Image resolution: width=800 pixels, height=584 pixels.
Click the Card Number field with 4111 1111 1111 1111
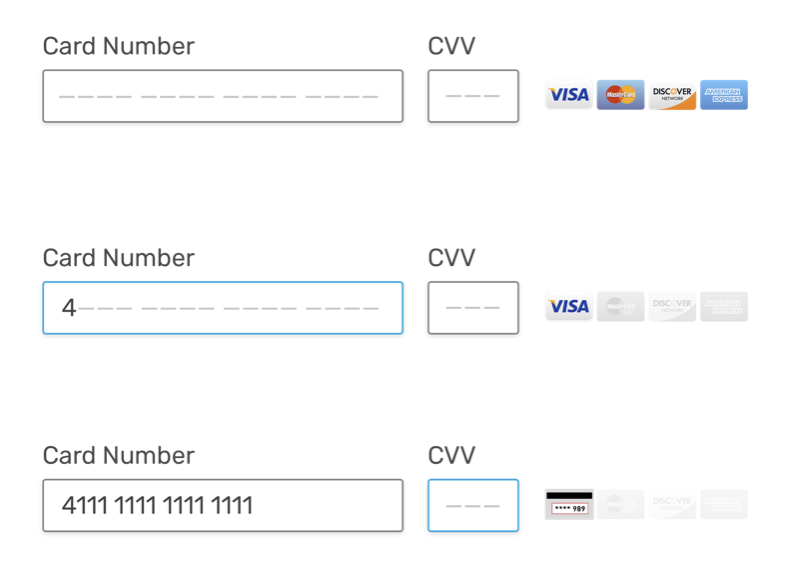coord(222,506)
